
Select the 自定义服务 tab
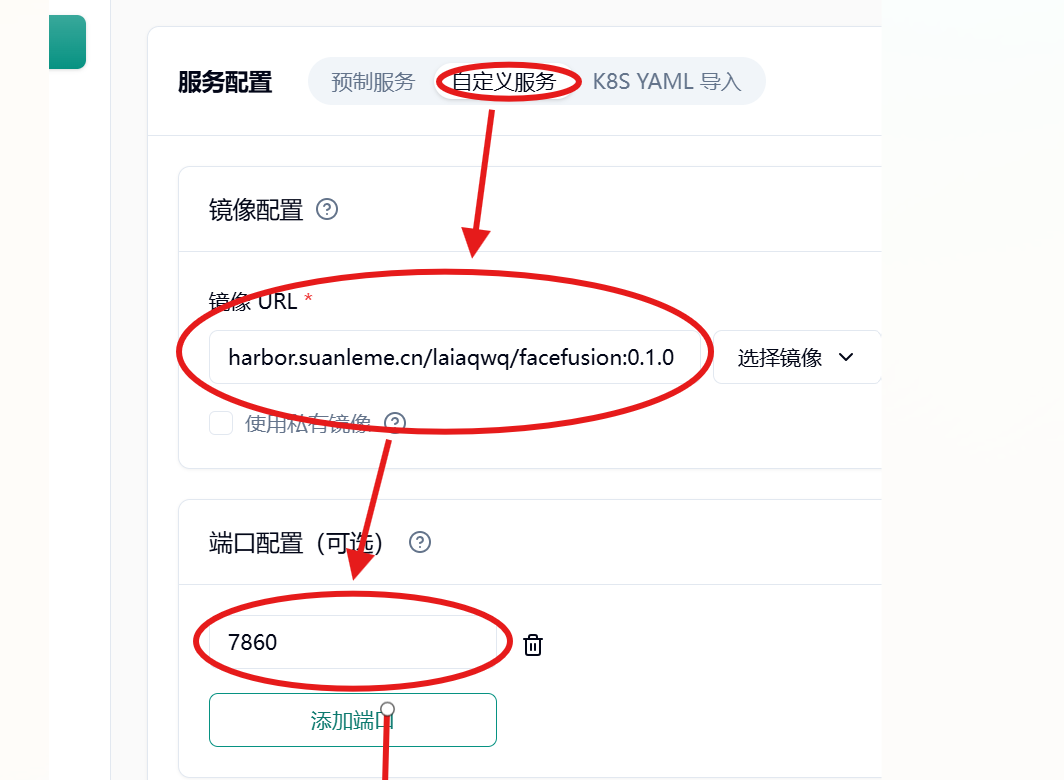pos(504,81)
